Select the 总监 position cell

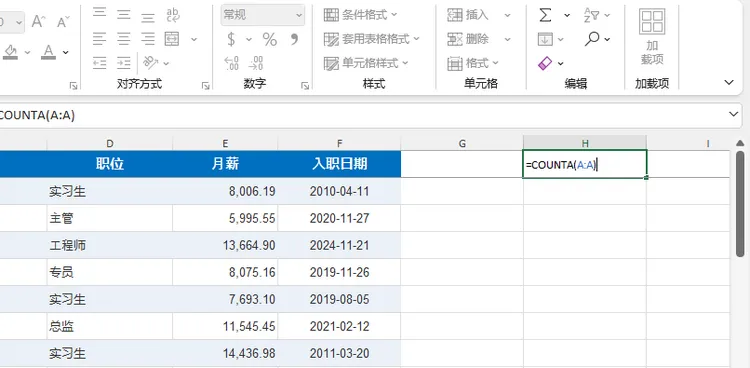110,326
